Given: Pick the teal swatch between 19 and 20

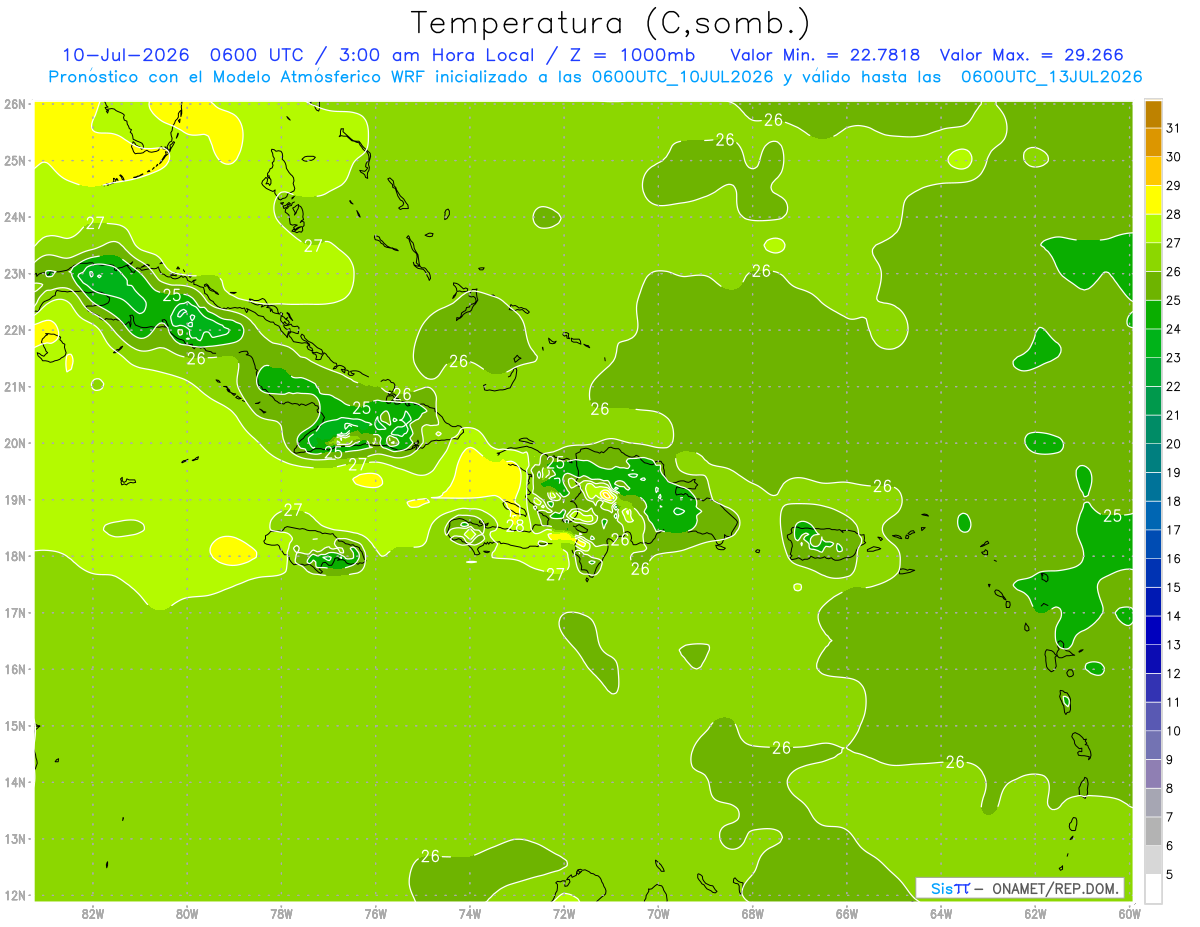Looking at the screenshot, I should tap(1153, 458).
